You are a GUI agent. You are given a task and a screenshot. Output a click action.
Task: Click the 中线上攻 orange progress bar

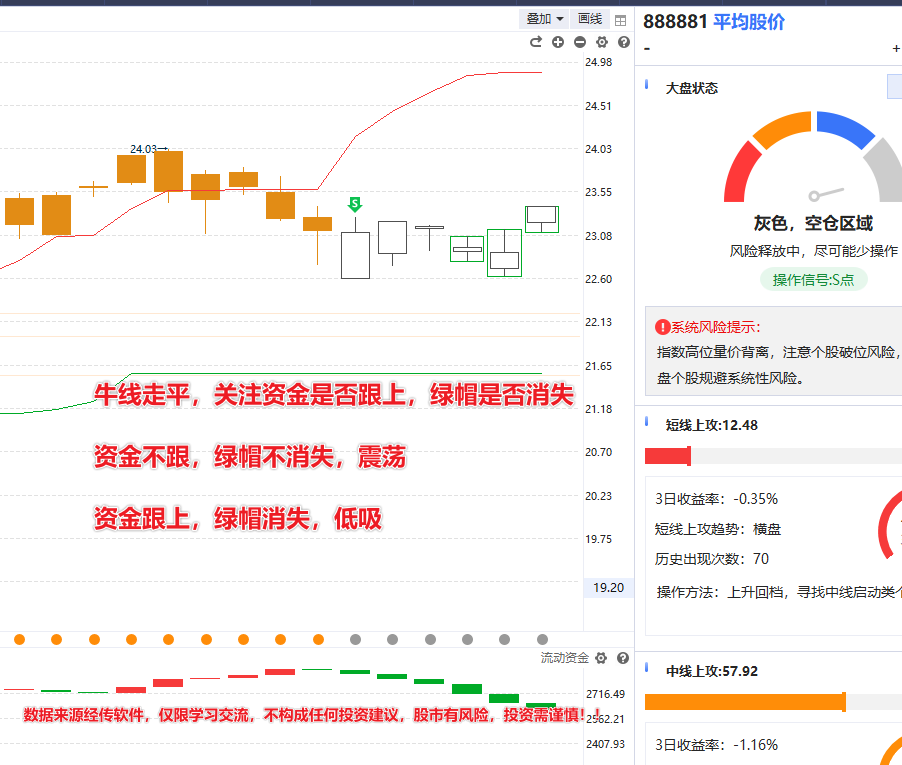[x=745, y=702]
